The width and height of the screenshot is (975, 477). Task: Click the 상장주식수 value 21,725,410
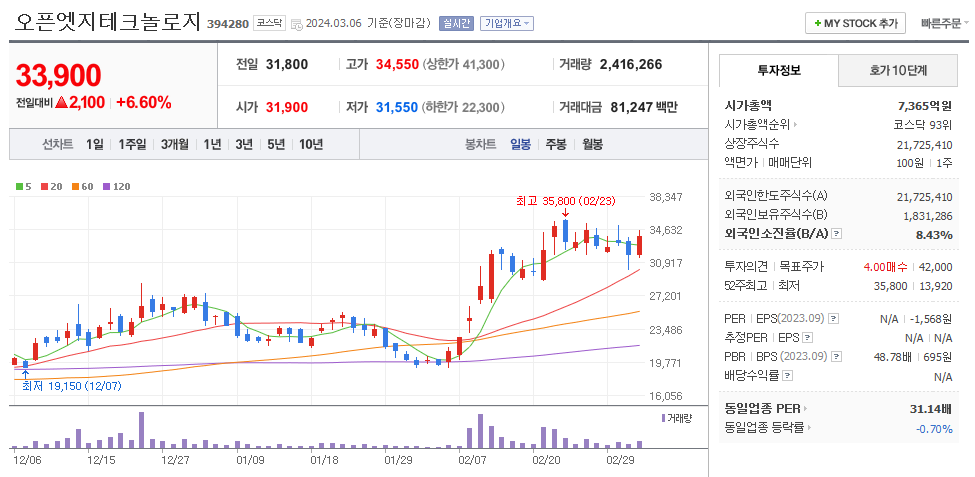click(x=925, y=144)
